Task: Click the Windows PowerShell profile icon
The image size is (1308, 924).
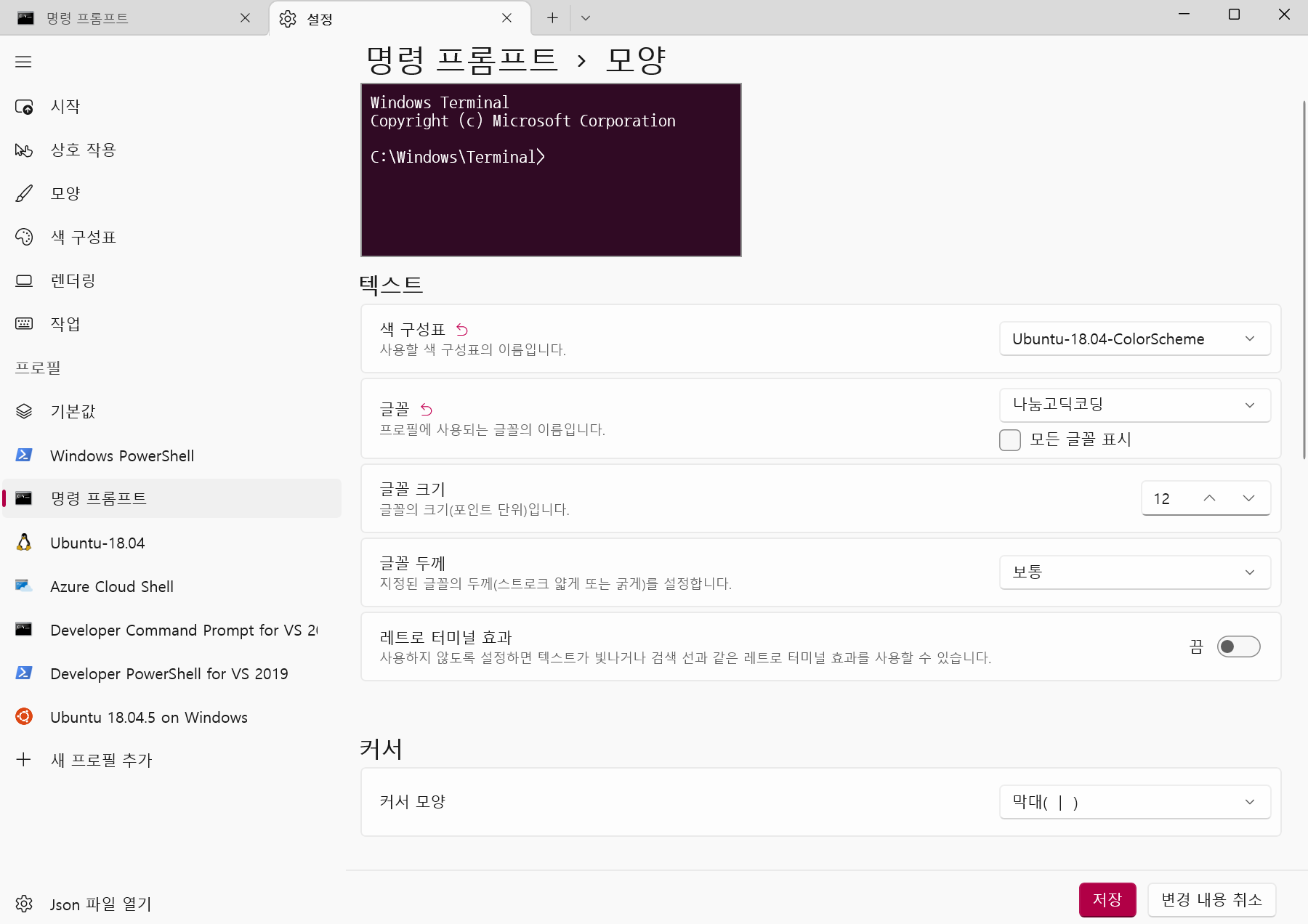Action: click(x=24, y=455)
